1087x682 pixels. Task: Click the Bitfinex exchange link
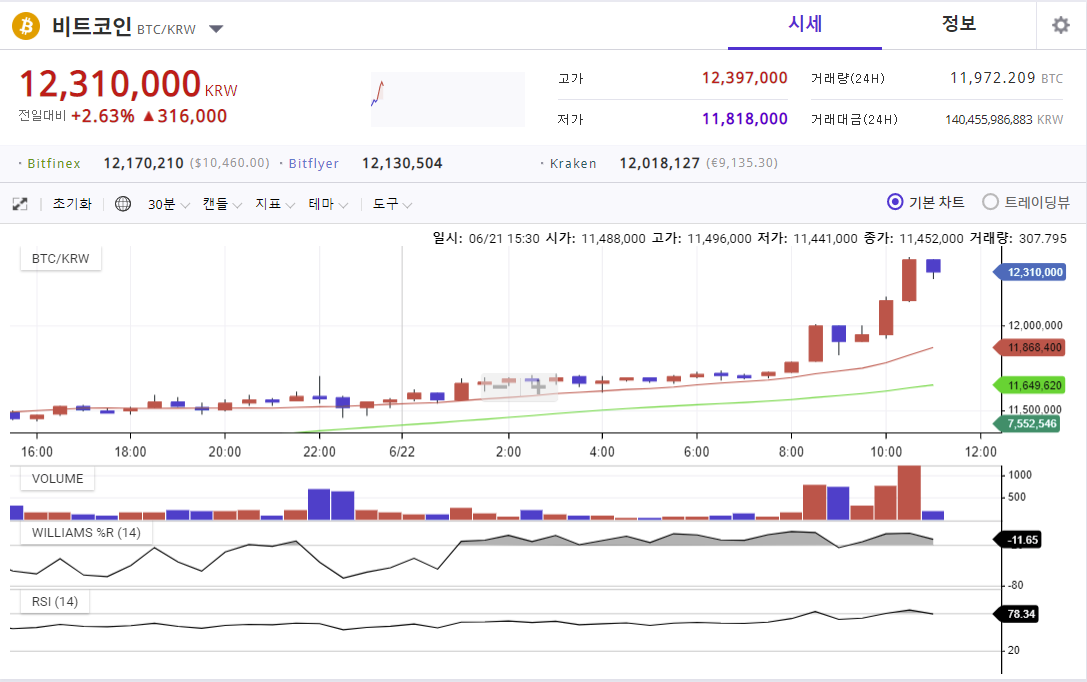(x=54, y=164)
